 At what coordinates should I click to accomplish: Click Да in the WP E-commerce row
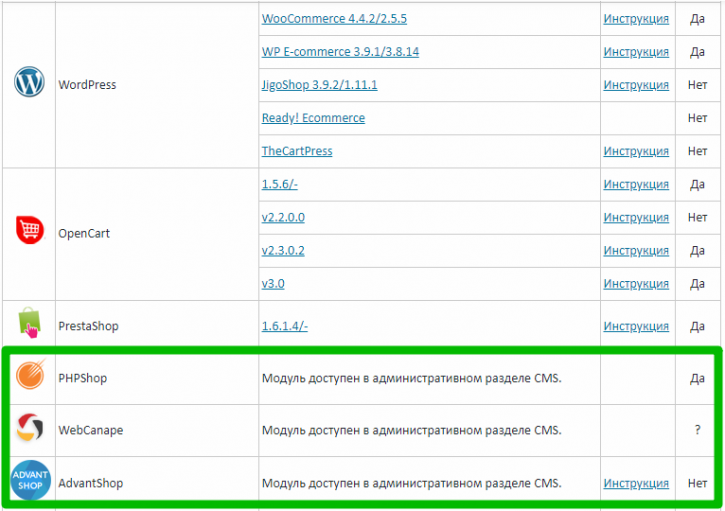coord(697,51)
